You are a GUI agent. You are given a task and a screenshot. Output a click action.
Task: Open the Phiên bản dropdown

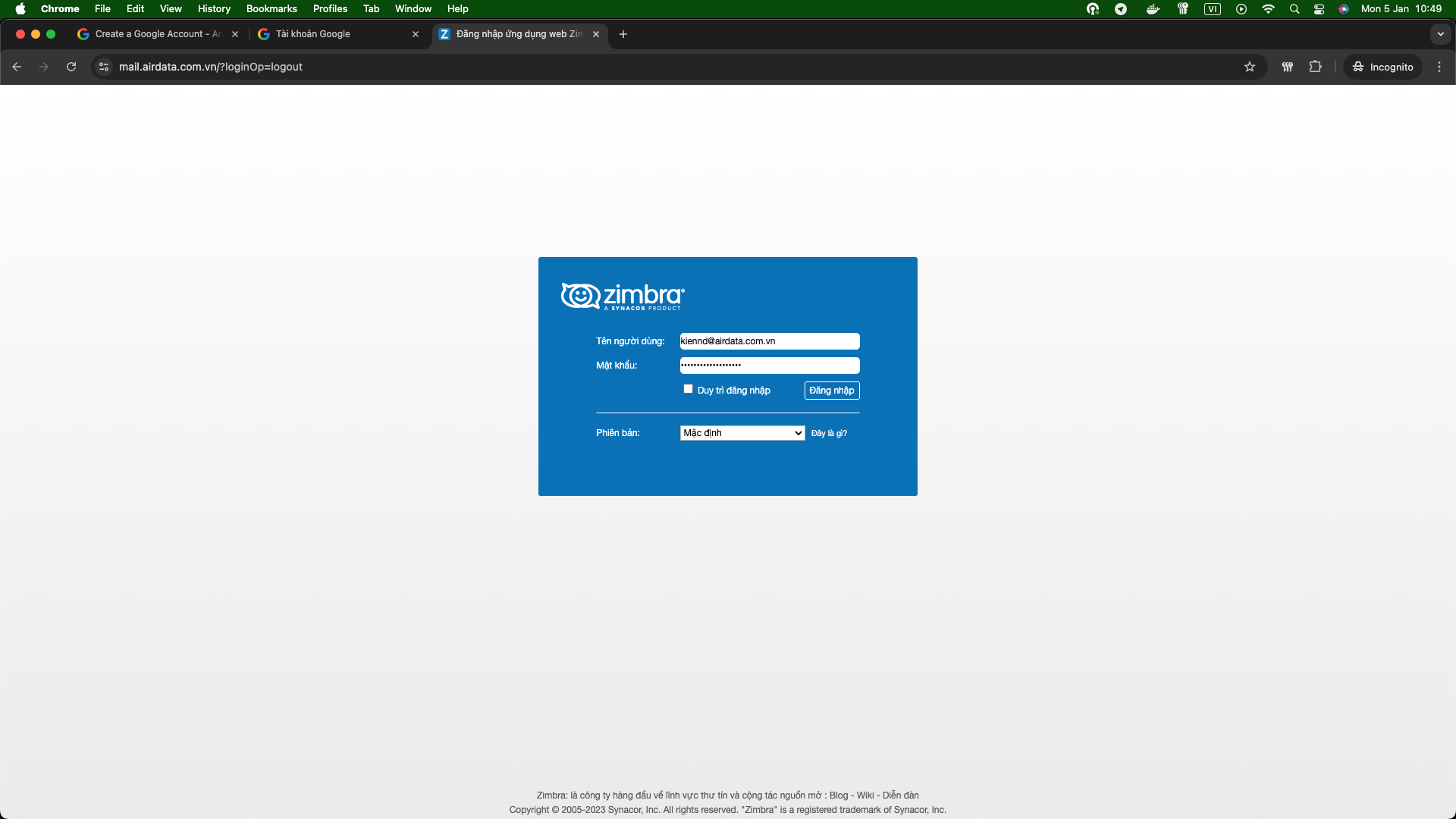(742, 433)
